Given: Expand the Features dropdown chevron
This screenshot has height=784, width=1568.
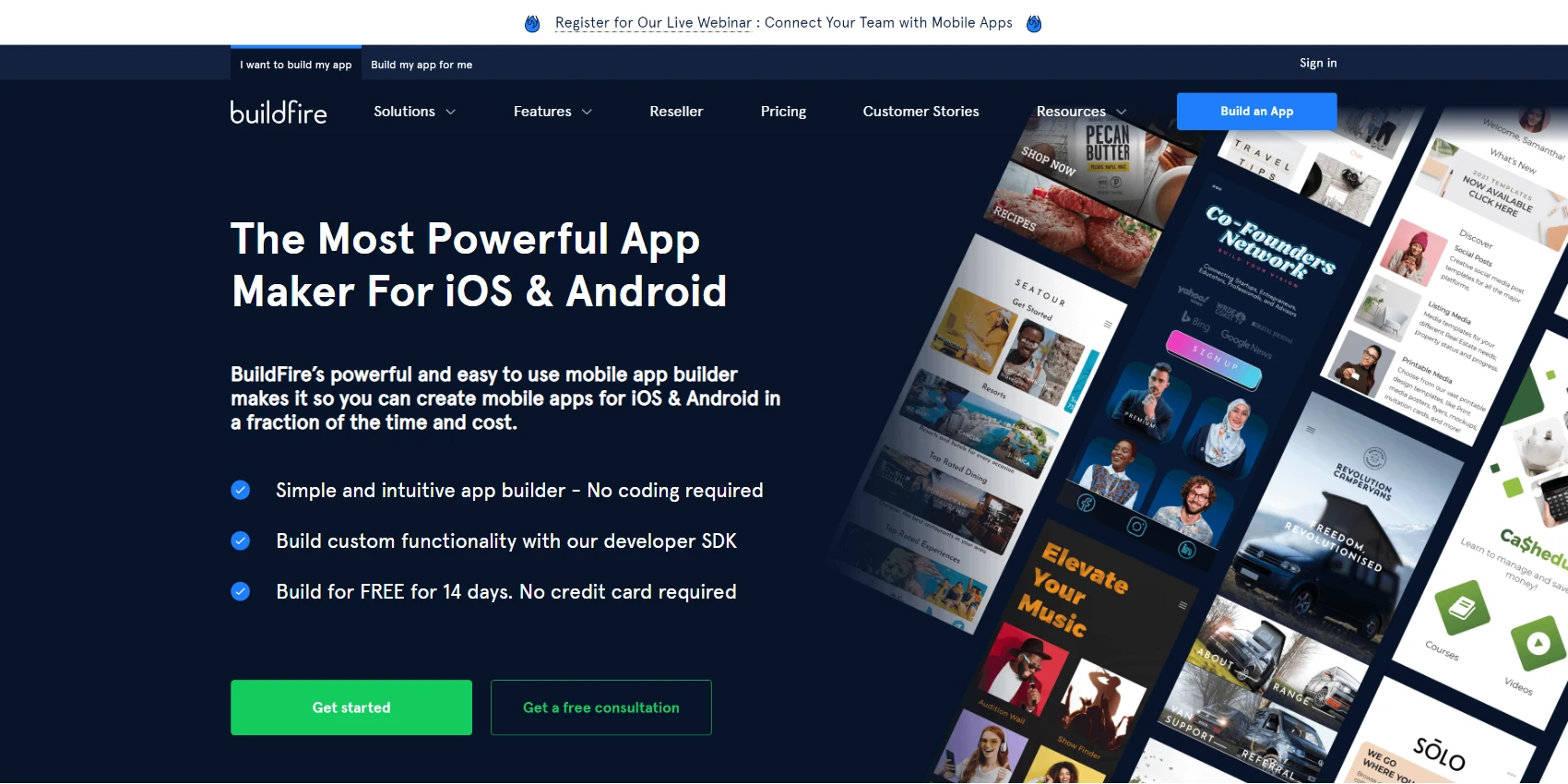Looking at the screenshot, I should point(587,112).
